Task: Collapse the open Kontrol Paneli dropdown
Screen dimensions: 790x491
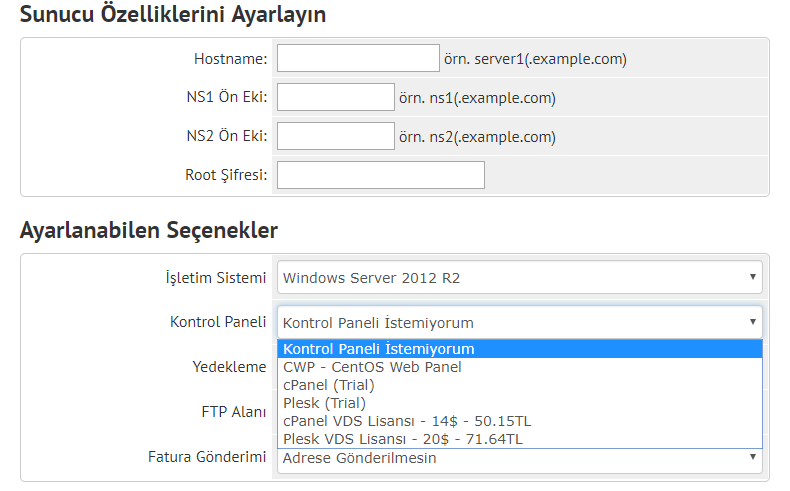Action: coord(519,322)
